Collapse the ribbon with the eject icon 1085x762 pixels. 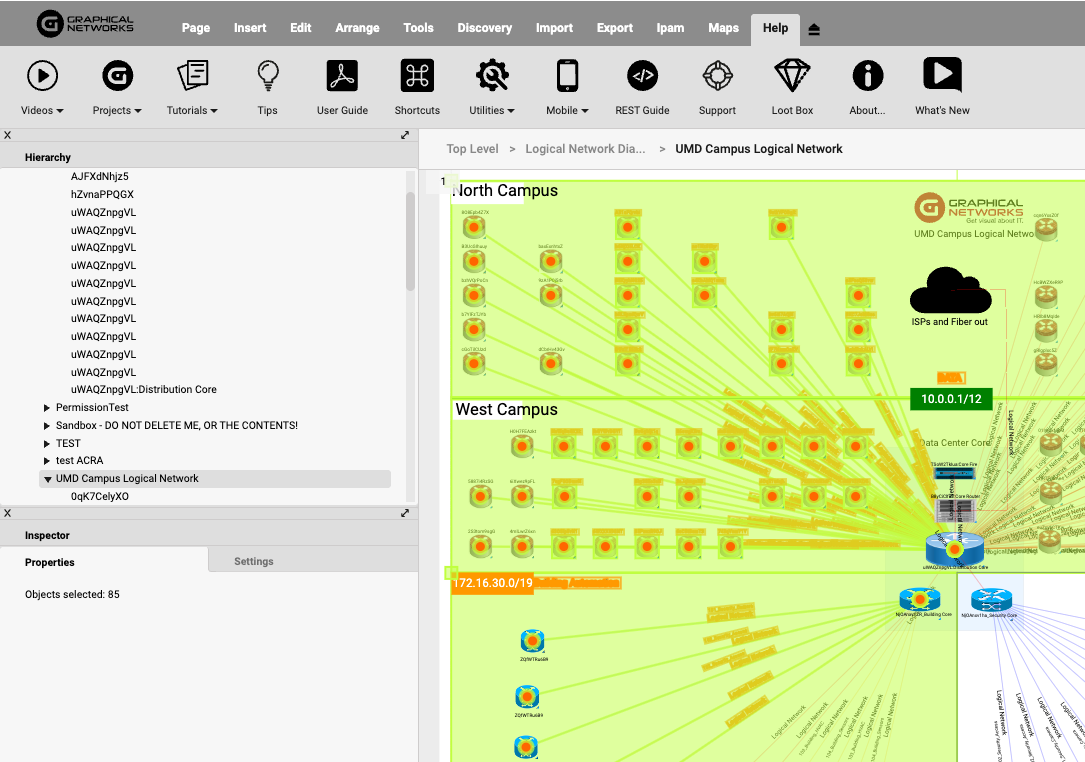click(814, 29)
